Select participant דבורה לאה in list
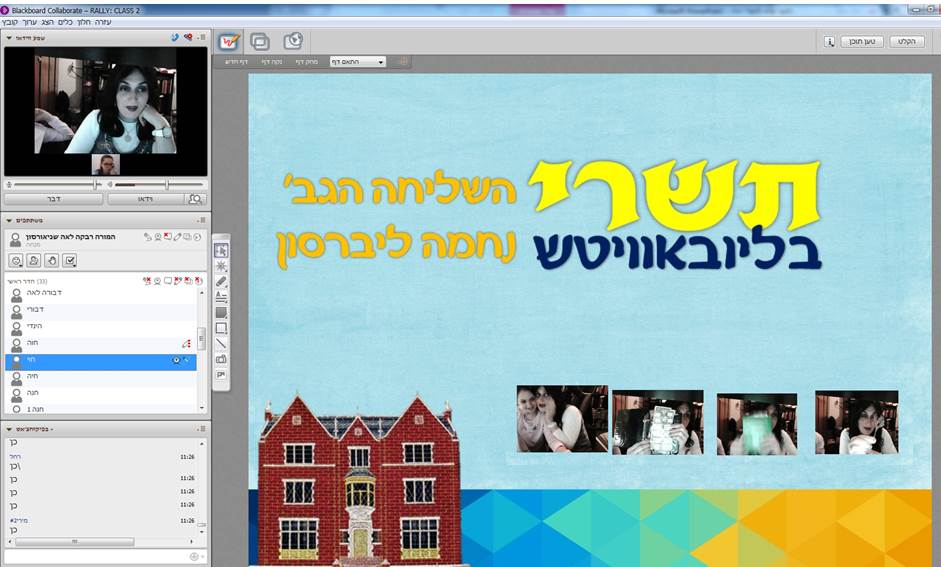 [101, 294]
